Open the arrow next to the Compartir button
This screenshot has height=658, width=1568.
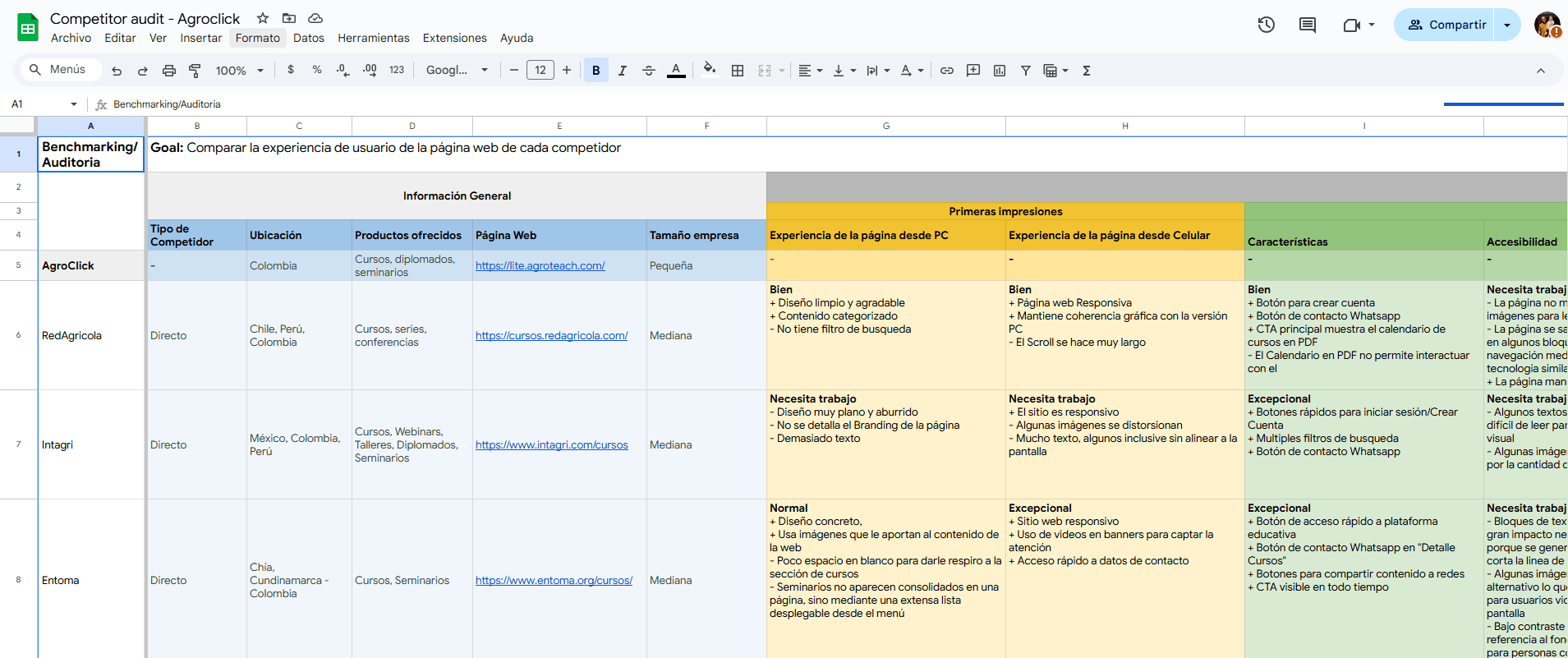click(1507, 25)
